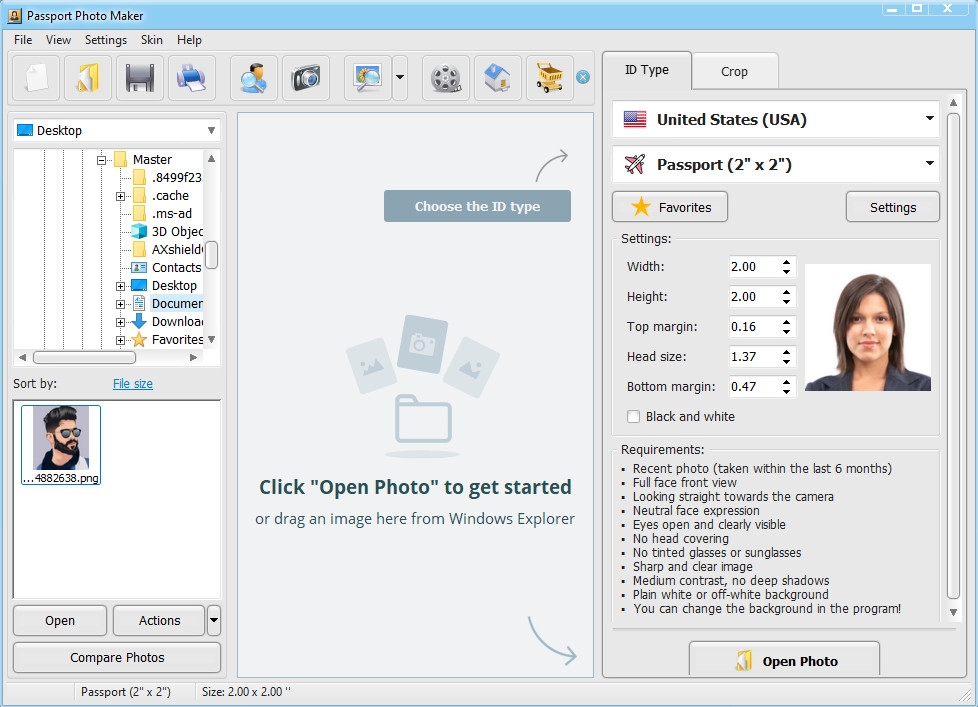This screenshot has height=707, width=978.
Task: Switch to the Crop tab
Action: [x=734, y=72]
